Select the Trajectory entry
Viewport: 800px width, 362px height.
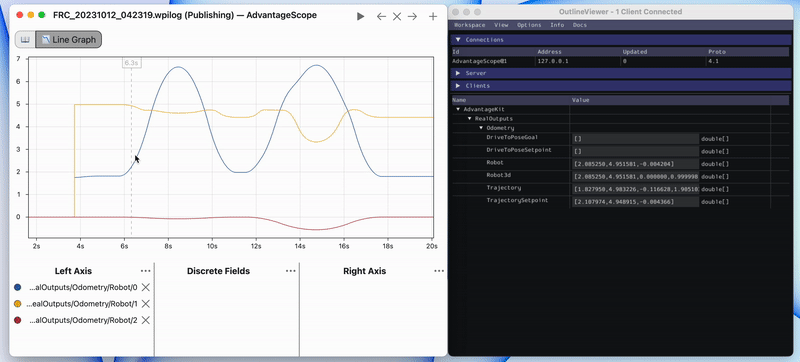(x=504, y=188)
